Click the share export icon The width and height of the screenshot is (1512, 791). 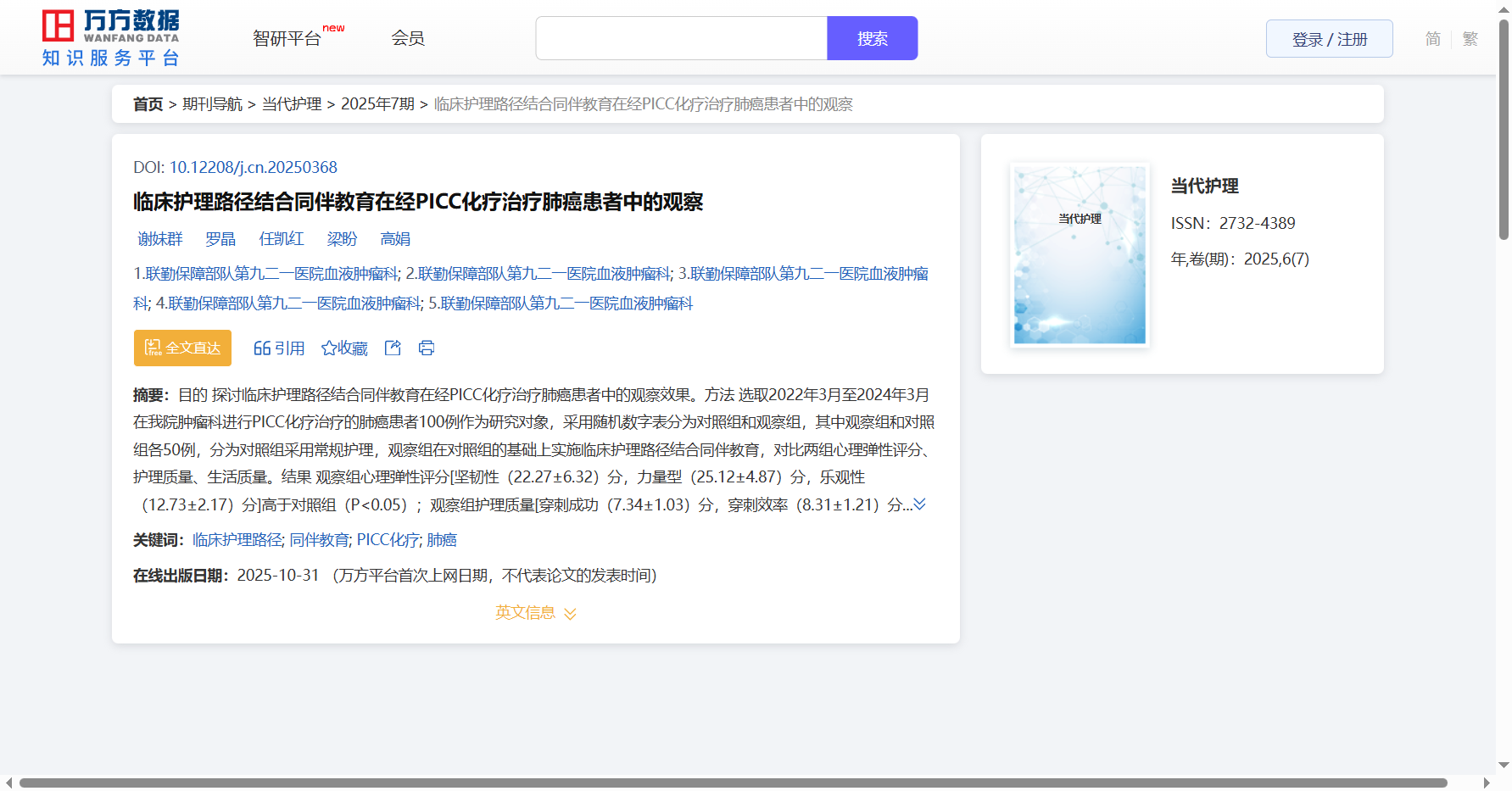click(x=393, y=348)
